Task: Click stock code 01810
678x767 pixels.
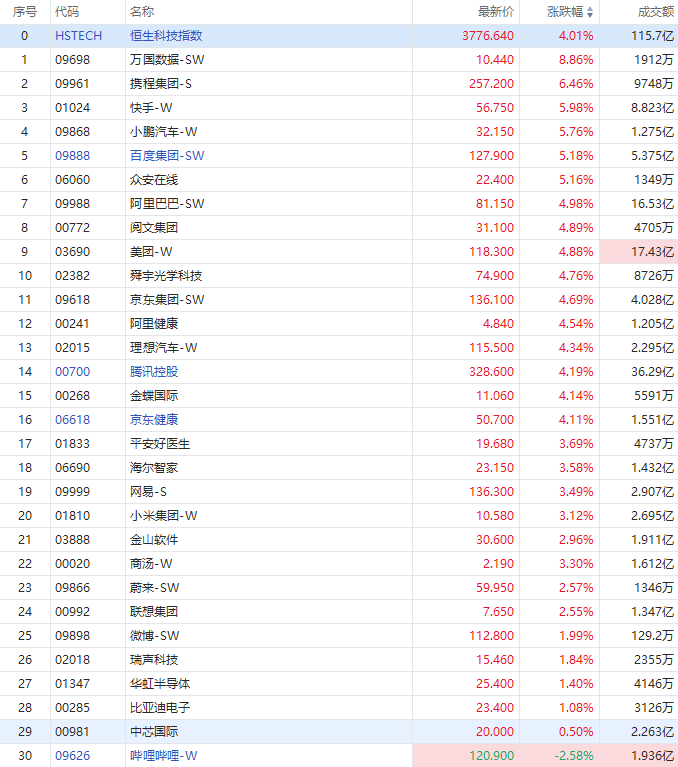Action: (72, 516)
